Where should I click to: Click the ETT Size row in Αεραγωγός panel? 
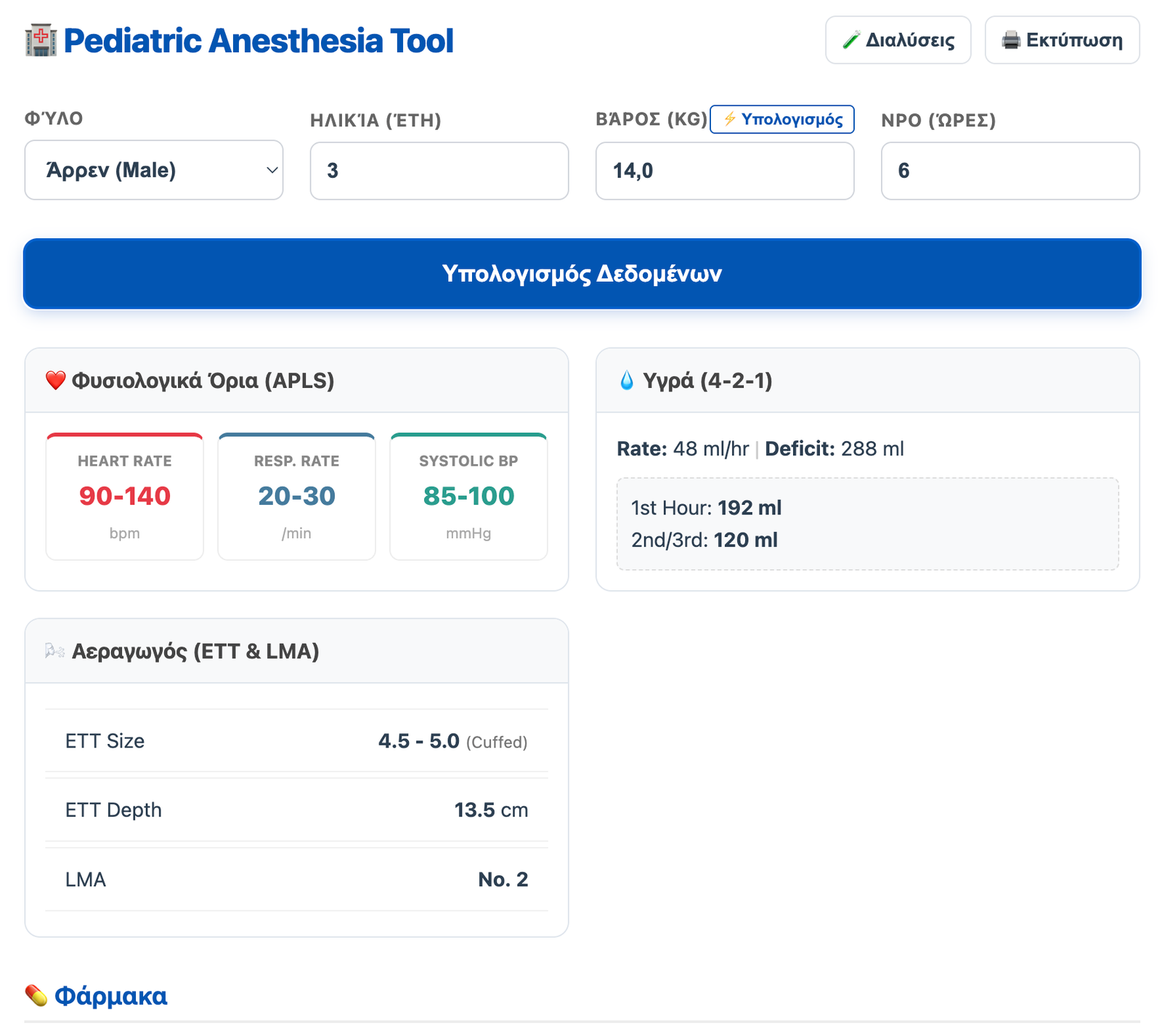pos(296,741)
